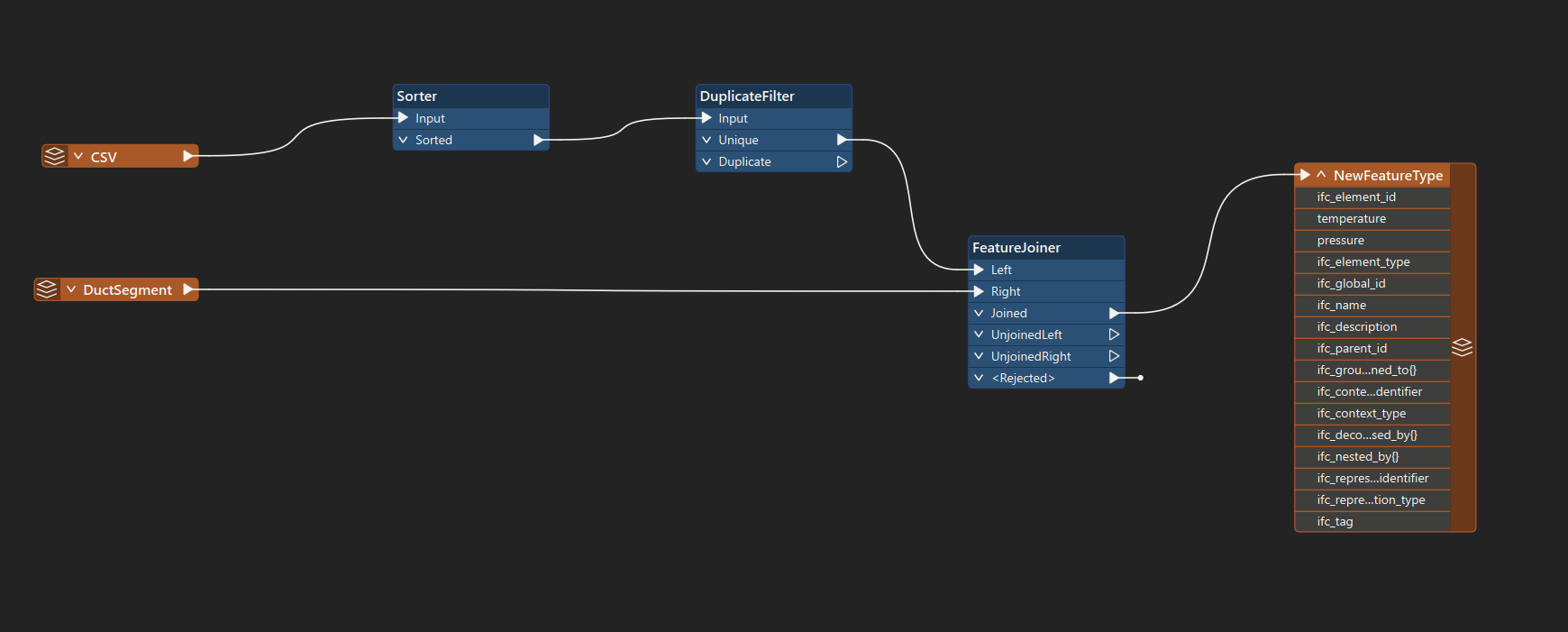The width and height of the screenshot is (1568, 632).
Task: Select the CSV reader feature type label
Action: coord(104,157)
